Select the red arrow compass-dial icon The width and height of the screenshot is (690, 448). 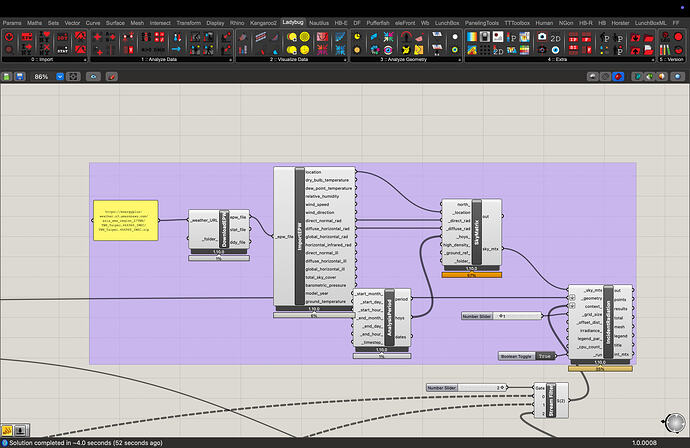click(406, 37)
